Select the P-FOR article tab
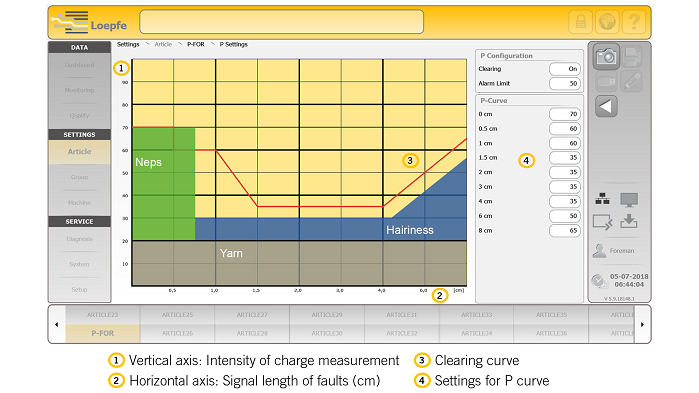This screenshot has width=699, height=393. pos(103,333)
